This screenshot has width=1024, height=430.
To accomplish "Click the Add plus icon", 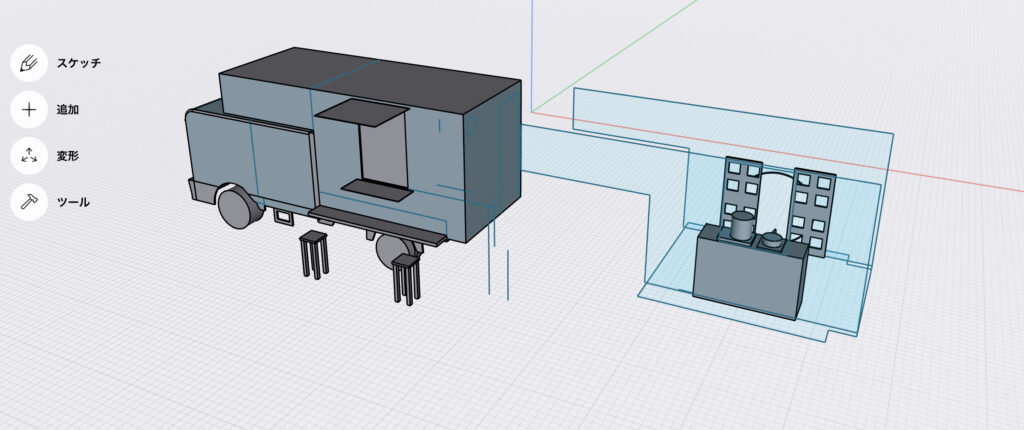I will 30,109.
